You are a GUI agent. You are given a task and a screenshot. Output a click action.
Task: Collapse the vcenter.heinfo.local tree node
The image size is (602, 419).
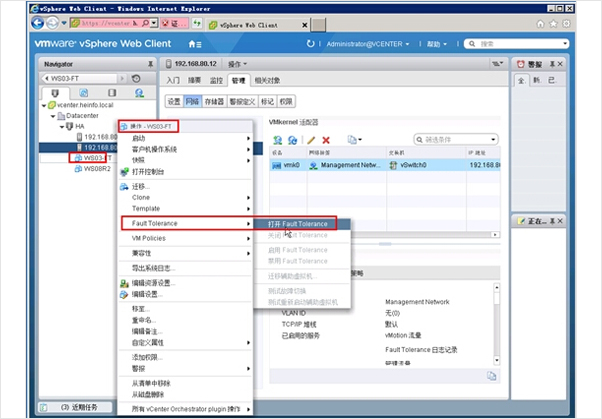44,105
